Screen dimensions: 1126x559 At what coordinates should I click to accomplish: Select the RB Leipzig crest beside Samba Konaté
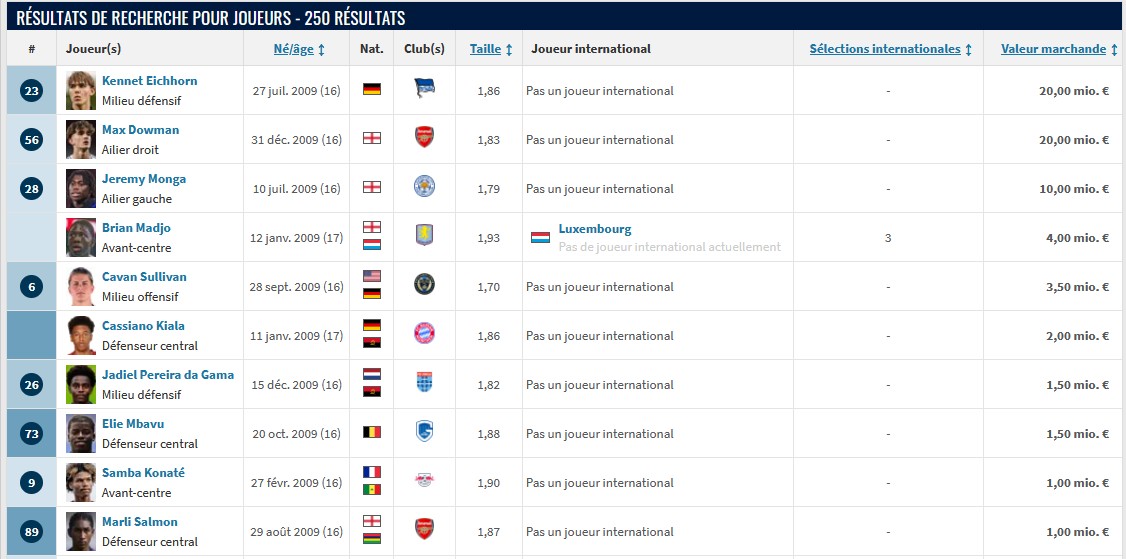pyautogui.click(x=424, y=482)
